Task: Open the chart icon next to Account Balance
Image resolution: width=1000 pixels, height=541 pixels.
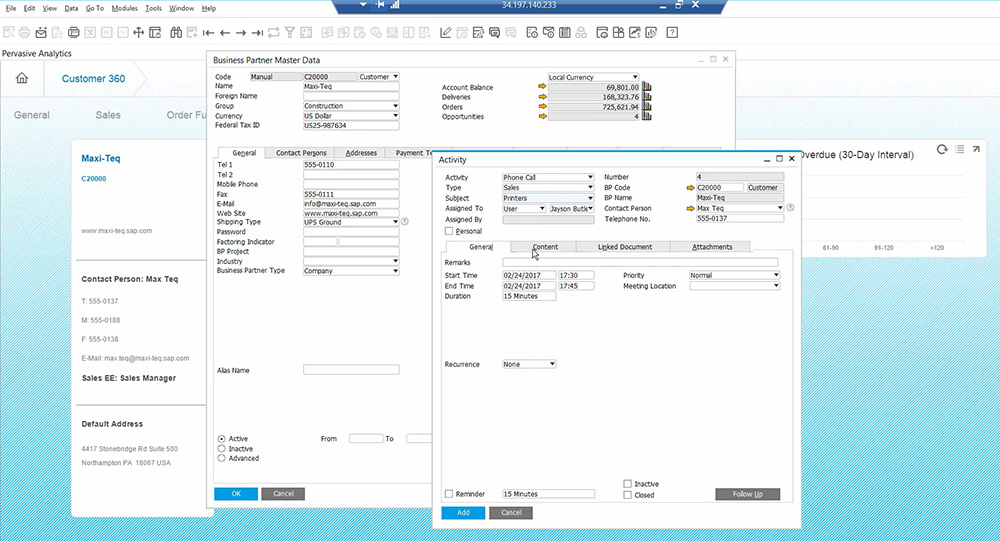Action: (x=647, y=87)
